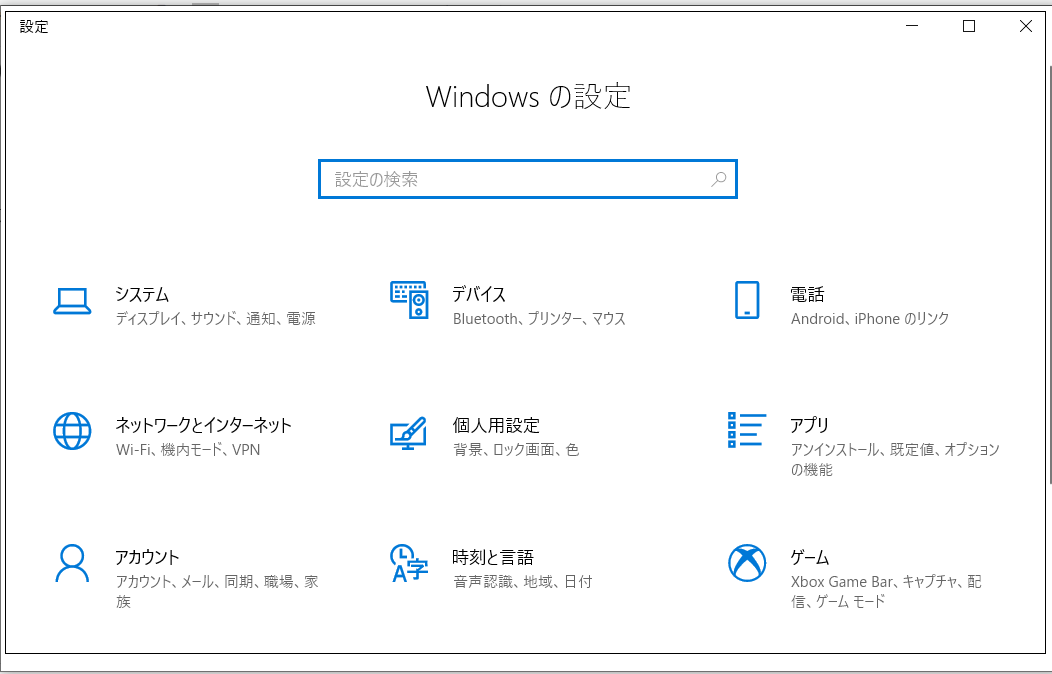1052x674 pixels.
Task: Click the magnifier icon in search box
Action: click(x=718, y=180)
